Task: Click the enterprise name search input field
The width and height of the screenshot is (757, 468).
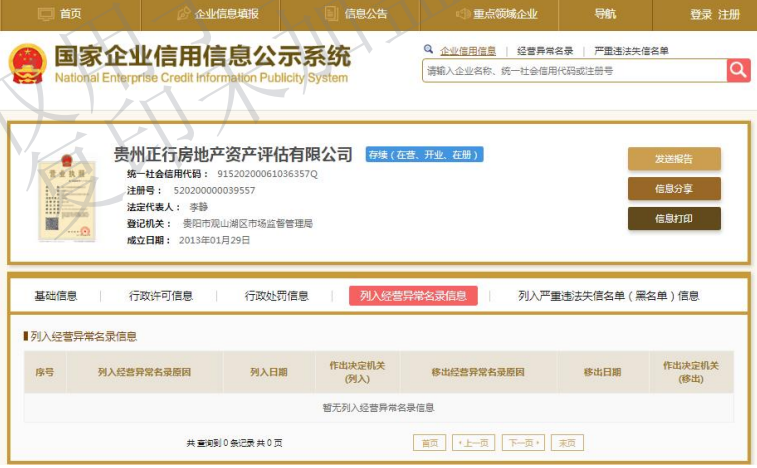Action: [573, 71]
